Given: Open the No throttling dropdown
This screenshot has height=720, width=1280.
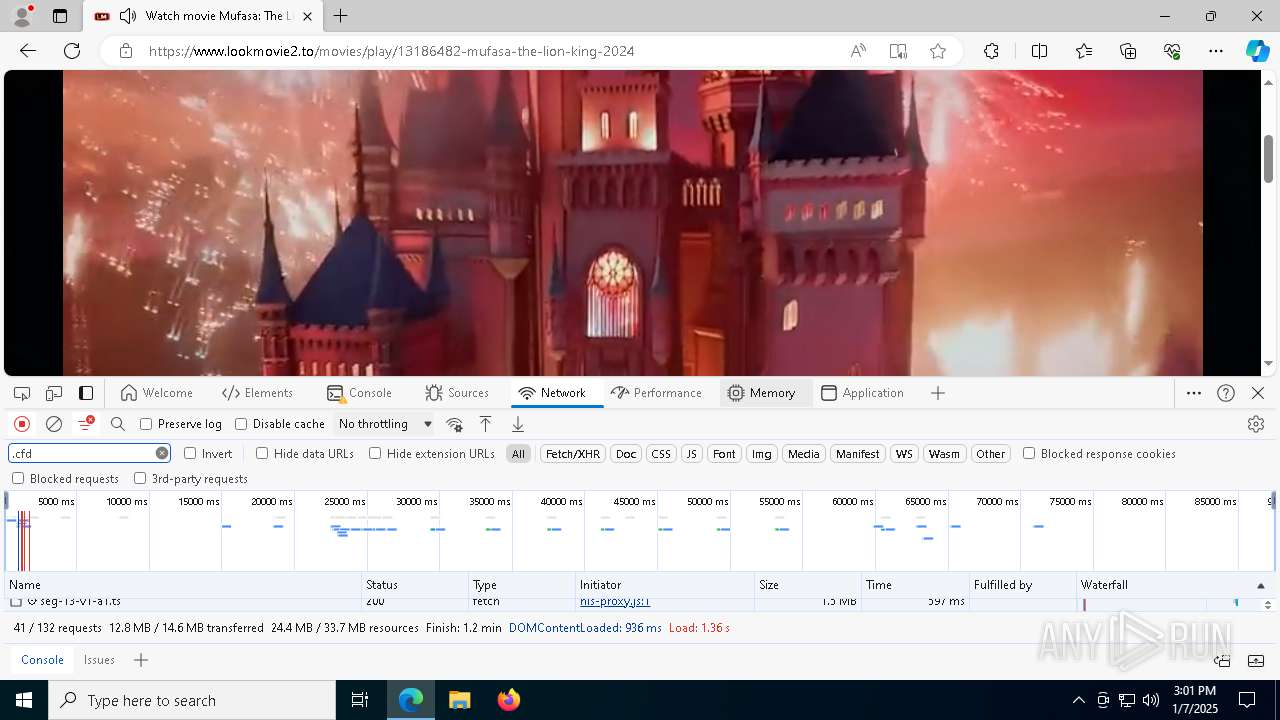Looking at the screenshot, I should [385, 424].
